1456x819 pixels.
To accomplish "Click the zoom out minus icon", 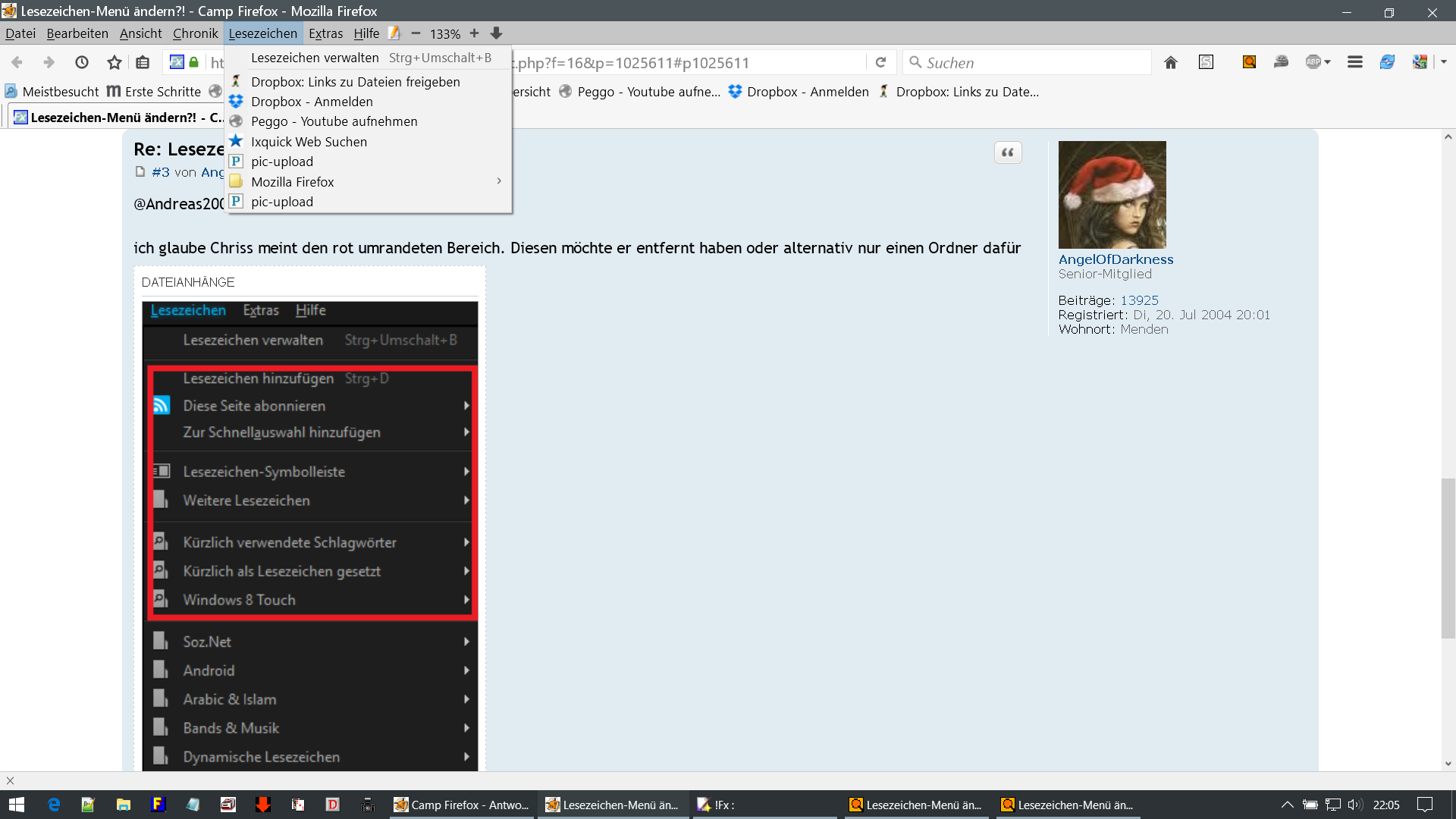I will (416, 33).
